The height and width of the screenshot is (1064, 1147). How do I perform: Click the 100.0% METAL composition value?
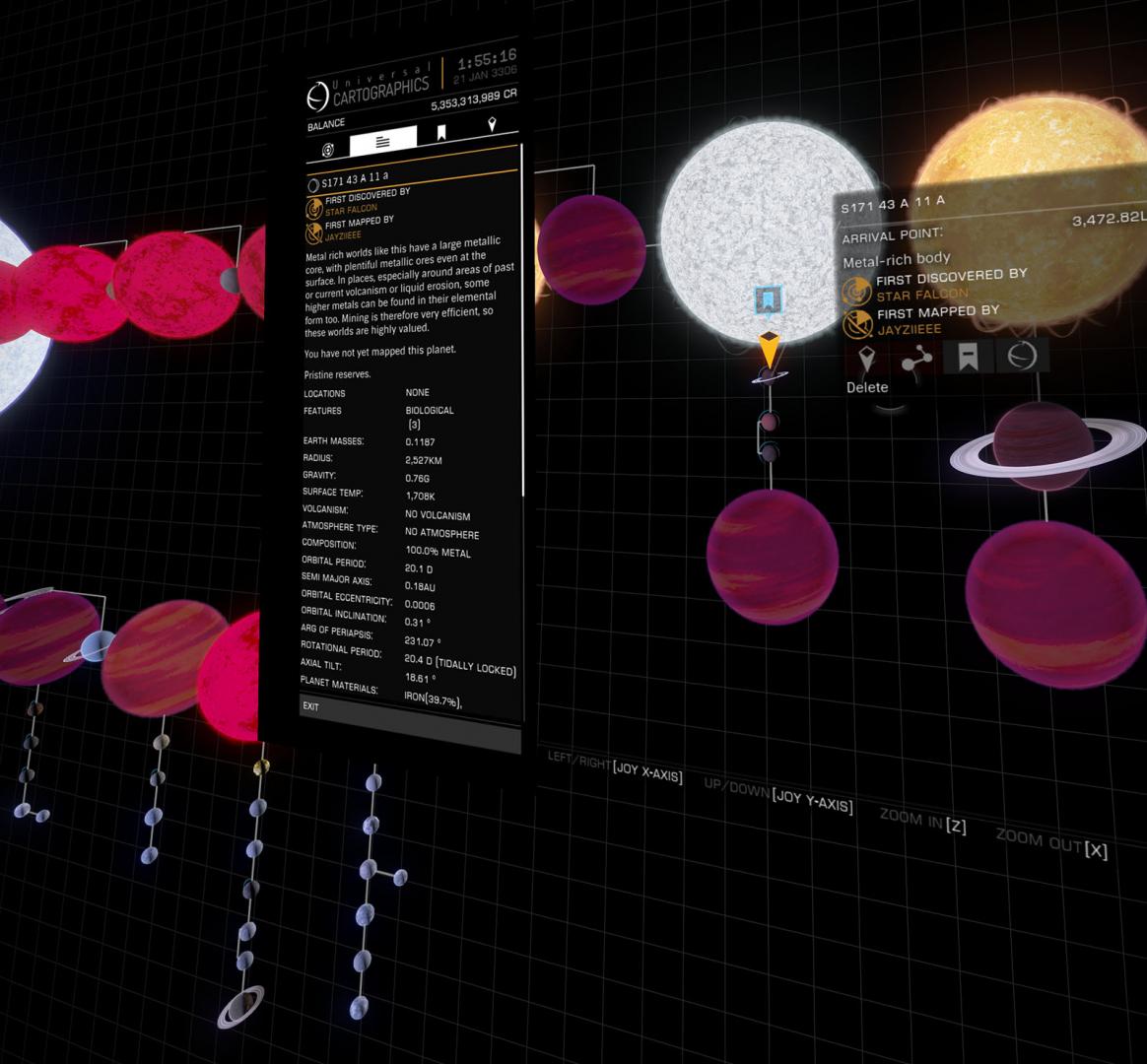pos(439,552)
